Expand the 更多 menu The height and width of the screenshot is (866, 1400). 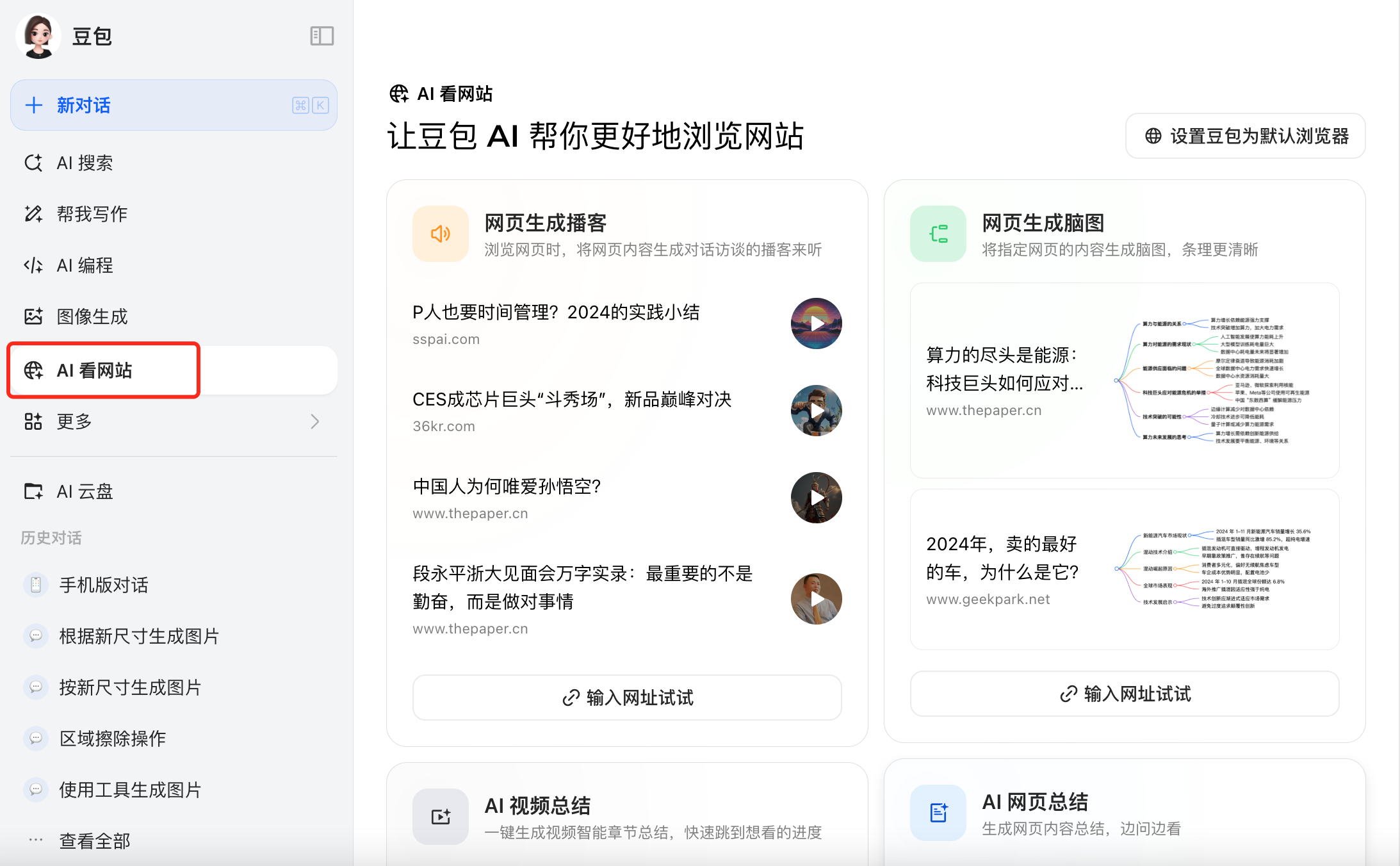tap(174, 421)
